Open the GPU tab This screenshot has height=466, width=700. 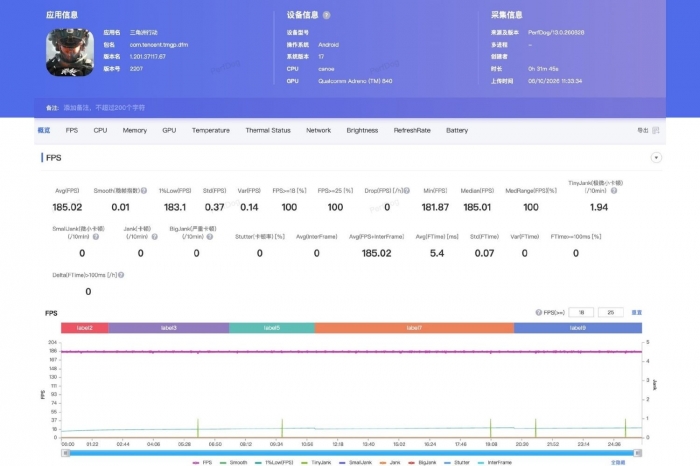pos(169,130)
